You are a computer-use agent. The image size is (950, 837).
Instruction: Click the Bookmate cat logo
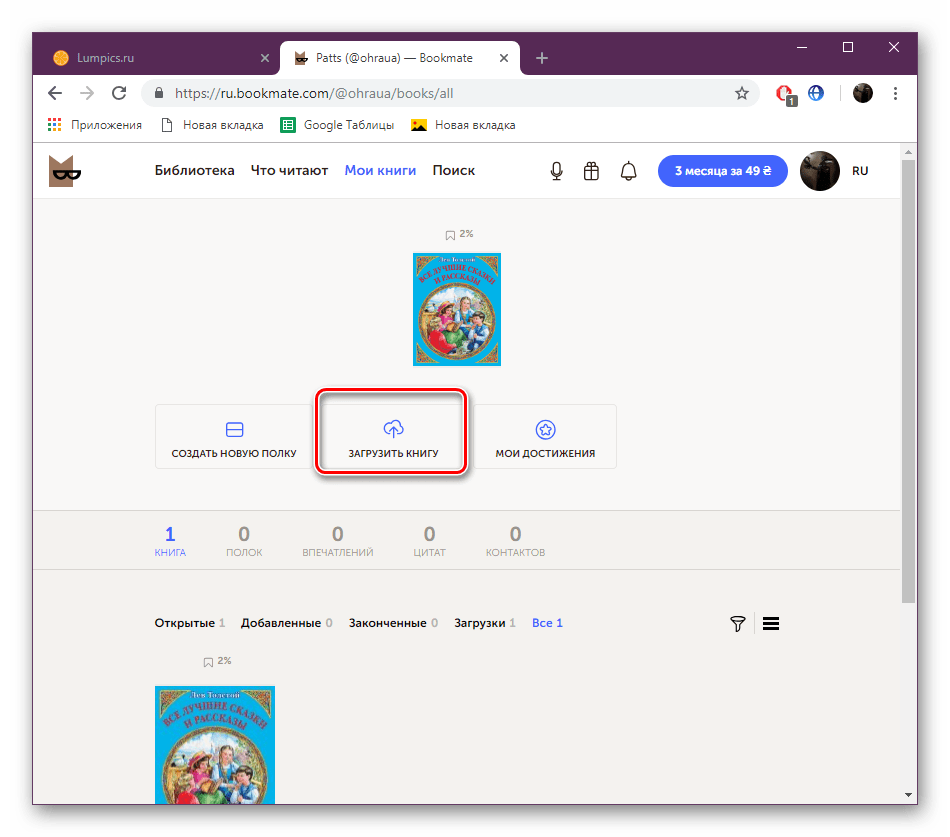[64, 171]
